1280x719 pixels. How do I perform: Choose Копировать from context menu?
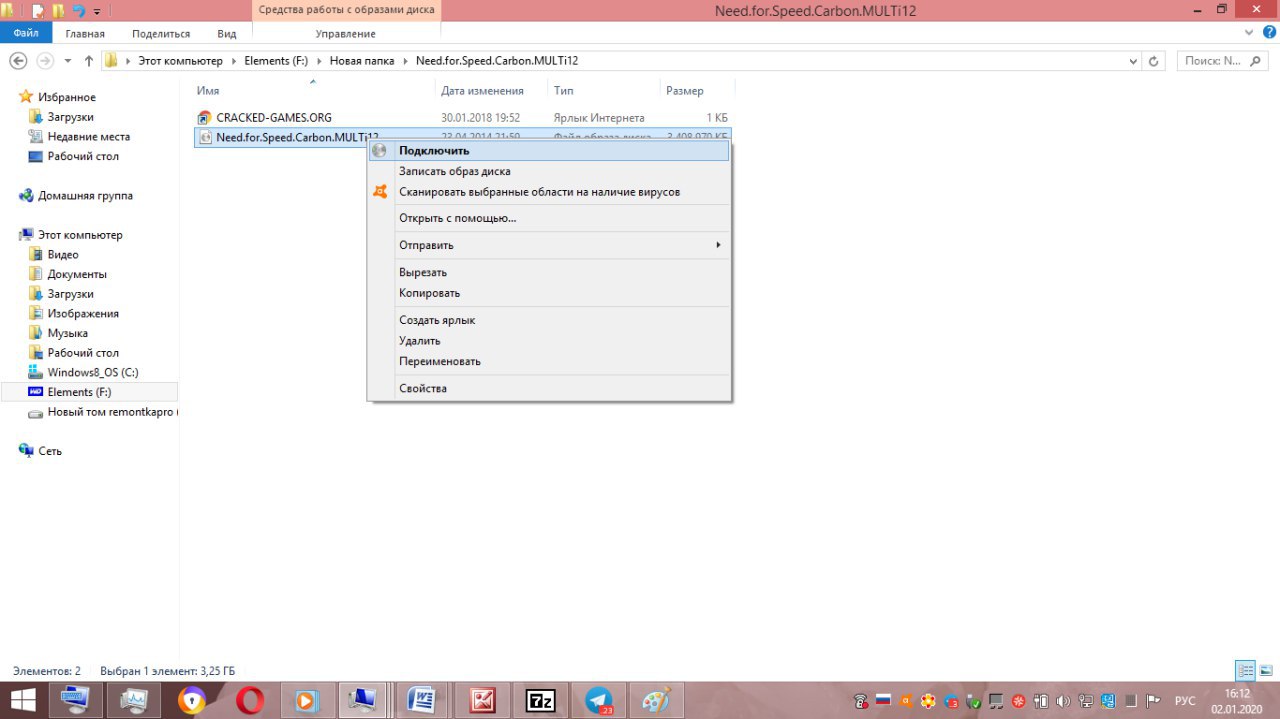click(549, 293)
